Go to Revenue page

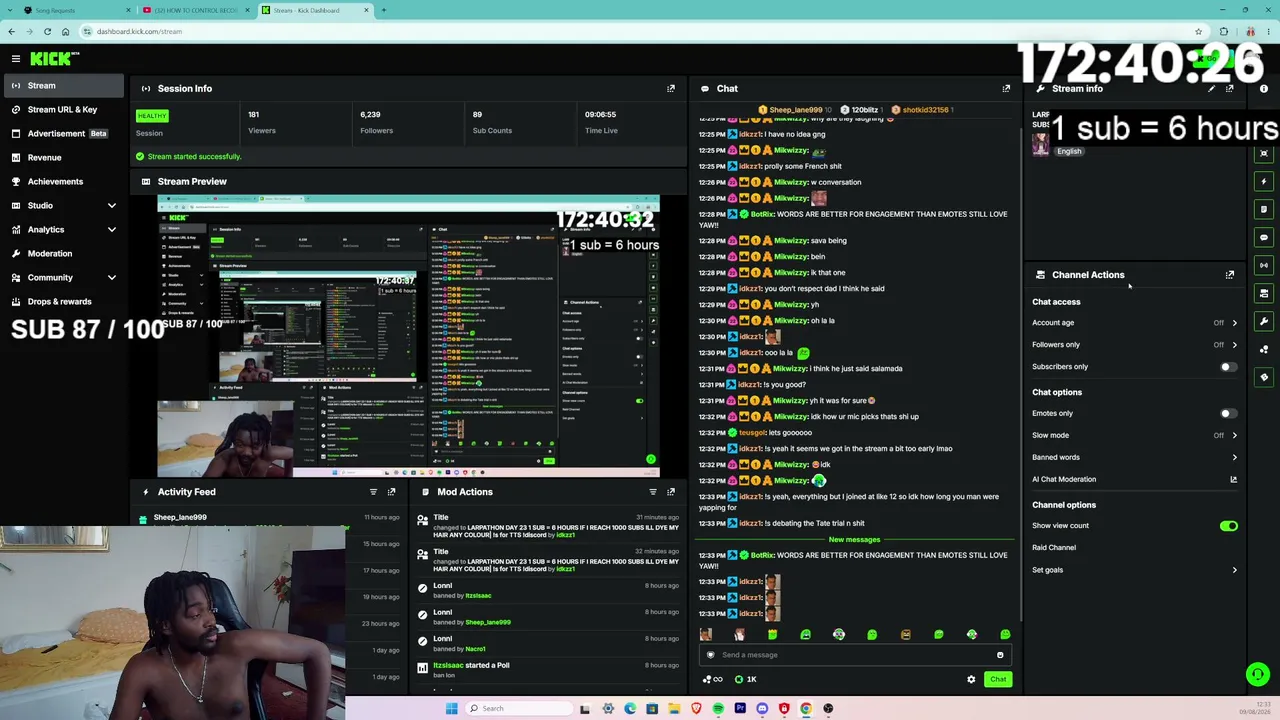pos(62,157)
